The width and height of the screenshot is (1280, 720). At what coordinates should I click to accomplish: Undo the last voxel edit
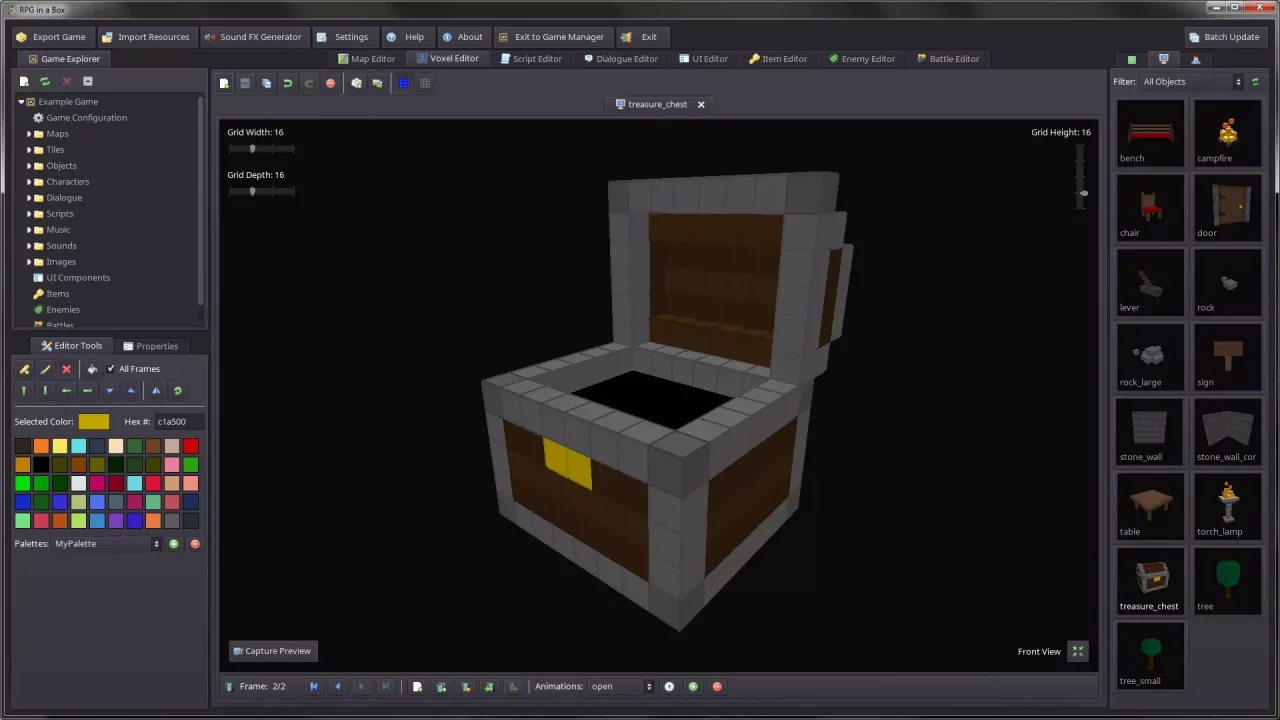pos(288,83)
